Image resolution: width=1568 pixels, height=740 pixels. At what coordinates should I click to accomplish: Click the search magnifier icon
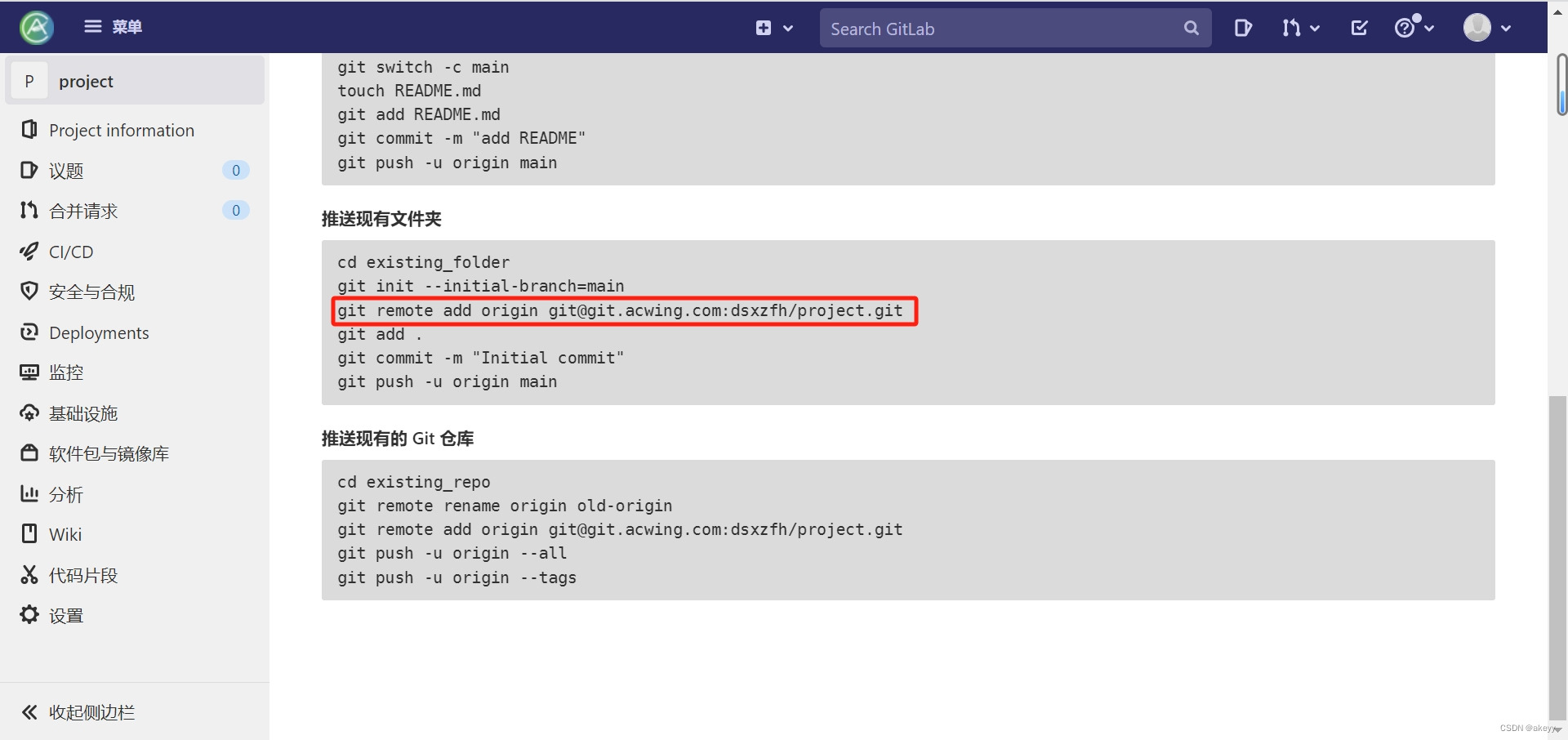coord(1191,28)
